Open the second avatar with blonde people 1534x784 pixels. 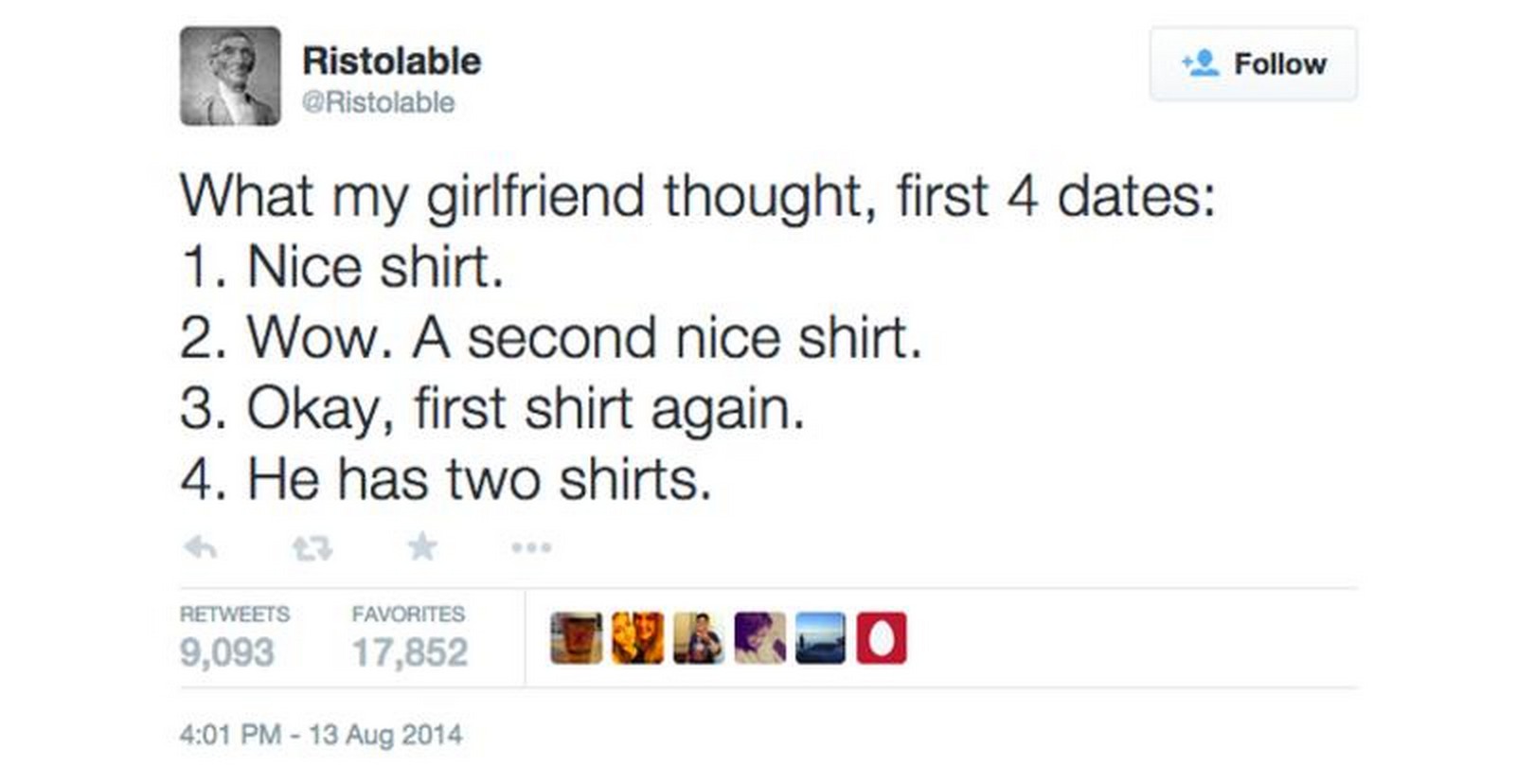coord(637,638)
